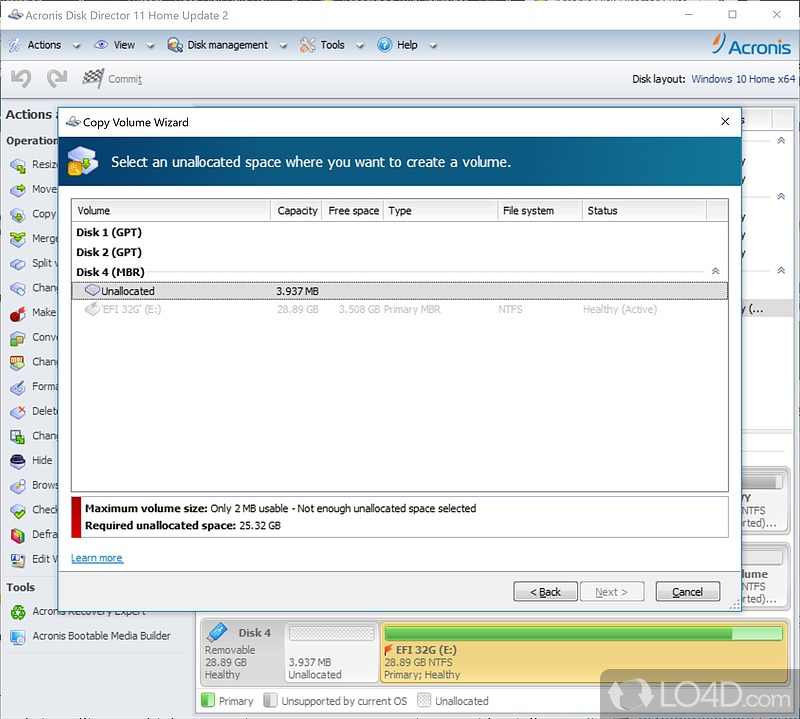This screenshot has height=719, width=800.
Task: Click the Unallocated volume icon in list
Action: (92, 290)
